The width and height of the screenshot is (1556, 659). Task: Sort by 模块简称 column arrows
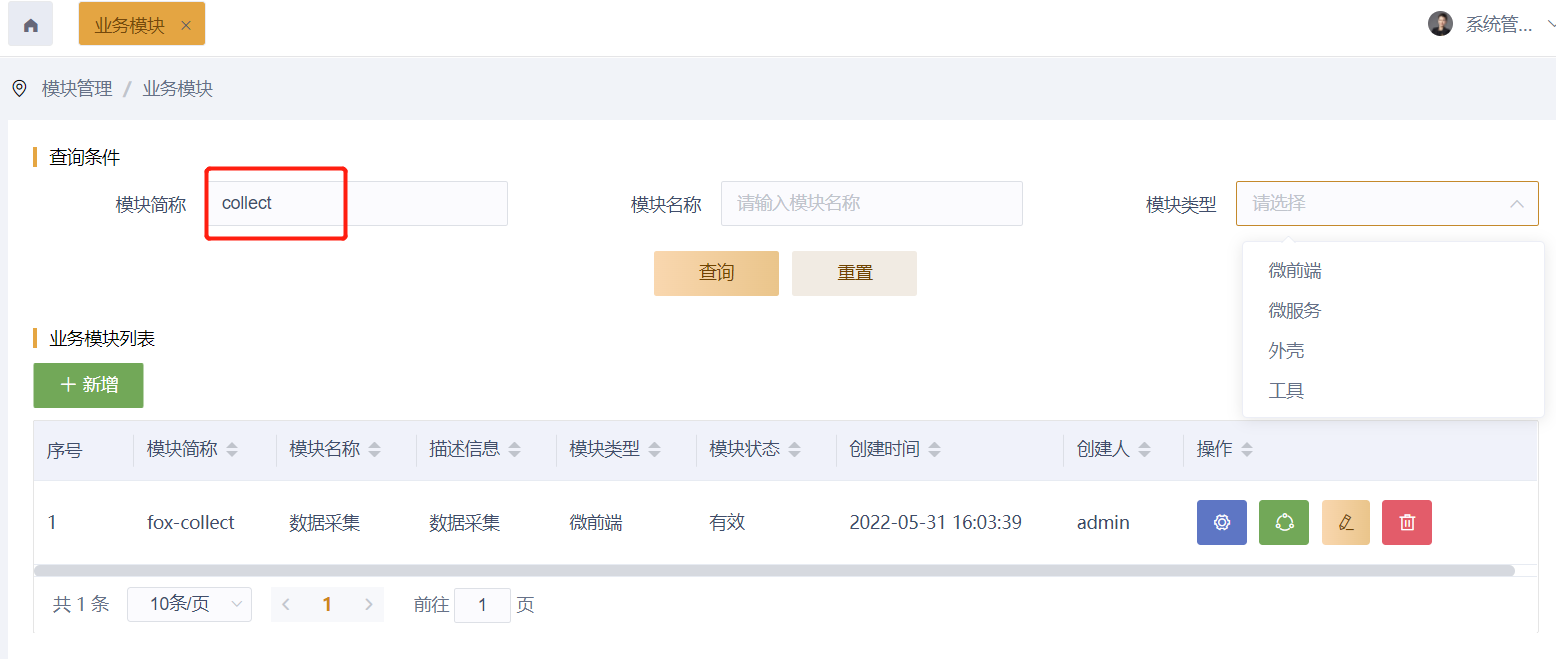point(232,451)
